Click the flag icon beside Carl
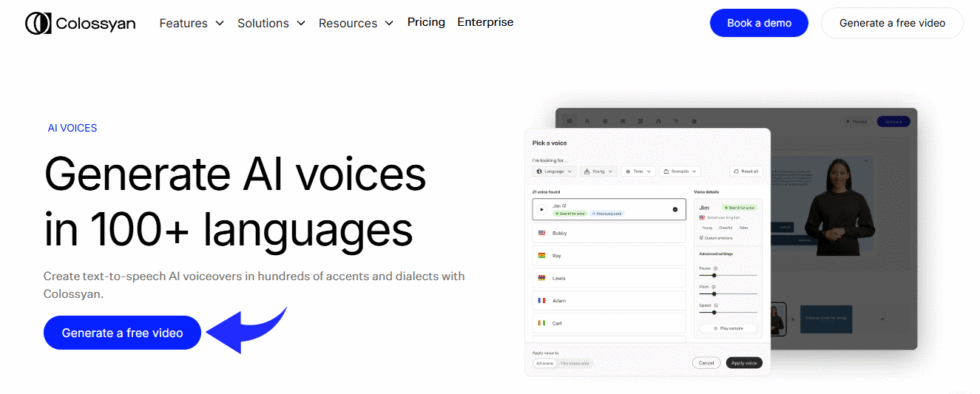 pos(542,323)
